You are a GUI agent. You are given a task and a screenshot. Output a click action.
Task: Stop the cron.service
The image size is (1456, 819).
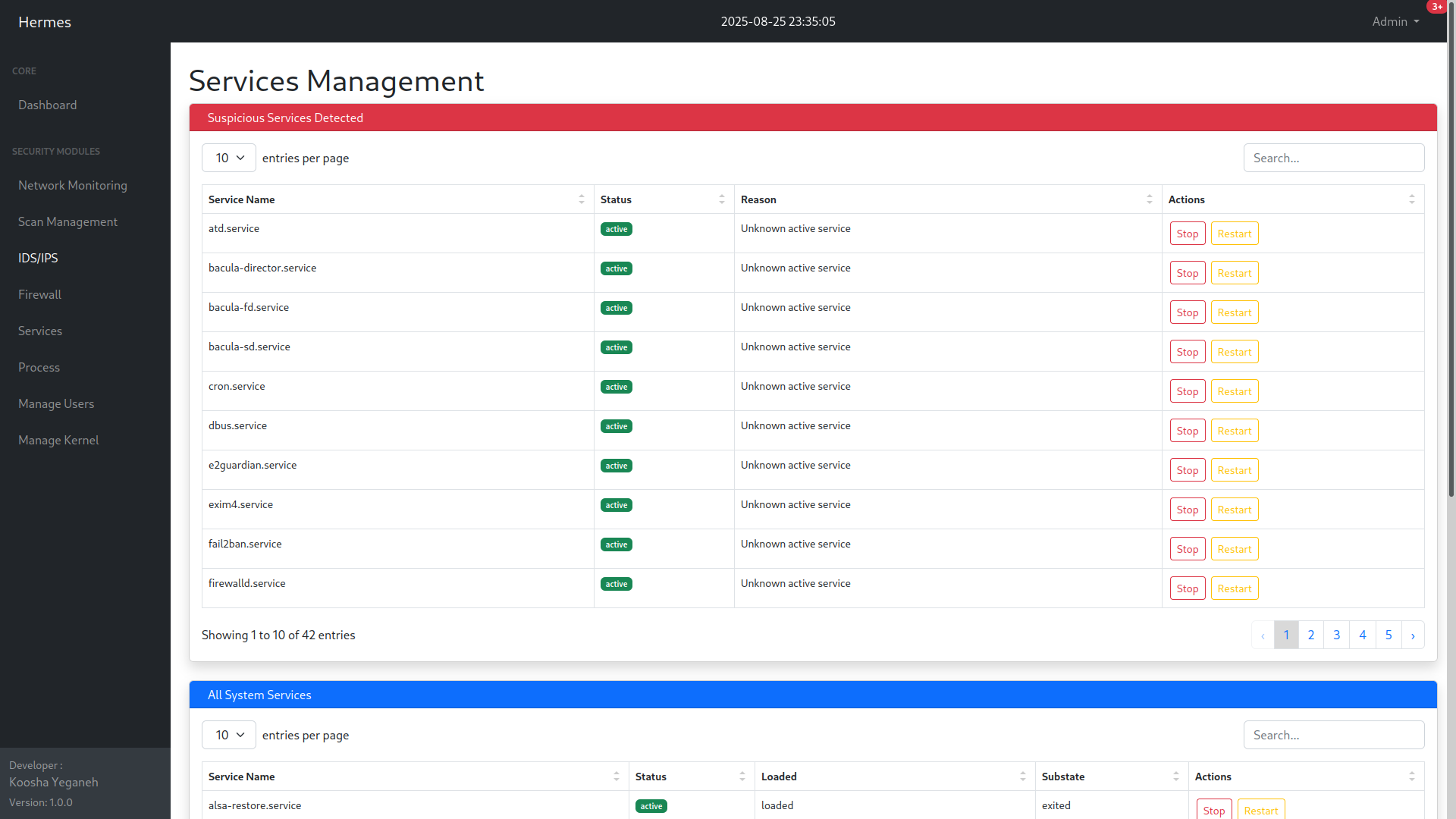1188,391
